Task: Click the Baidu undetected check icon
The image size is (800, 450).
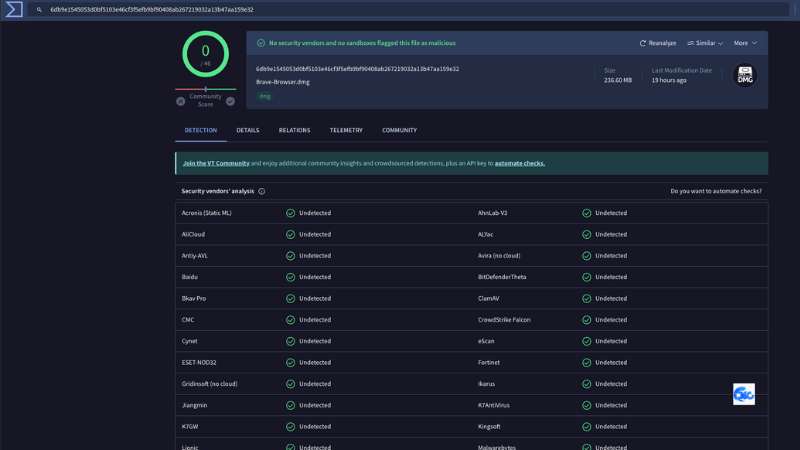Action: point(290,278)
